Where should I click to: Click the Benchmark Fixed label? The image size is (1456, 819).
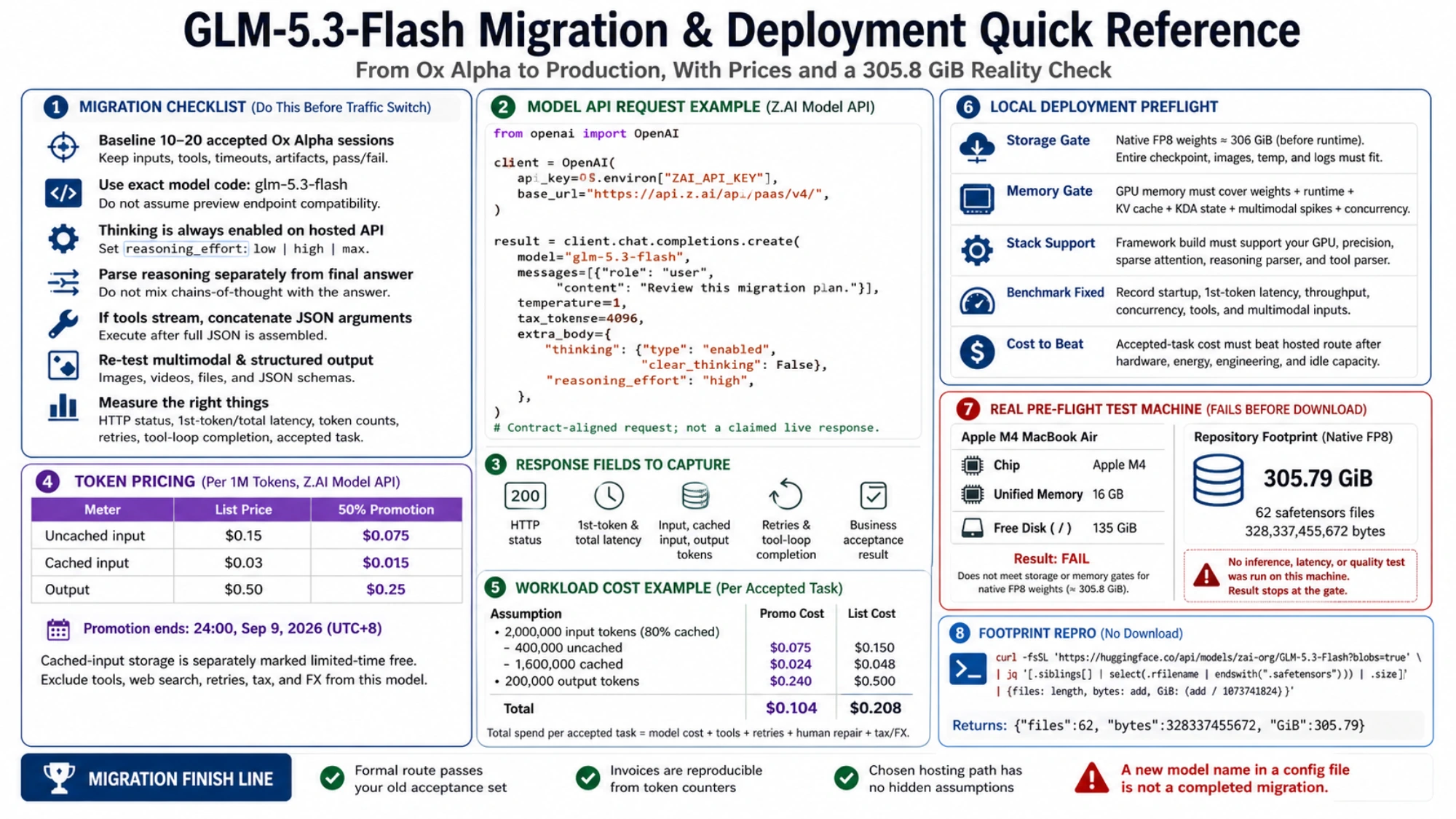point(1055,293)
